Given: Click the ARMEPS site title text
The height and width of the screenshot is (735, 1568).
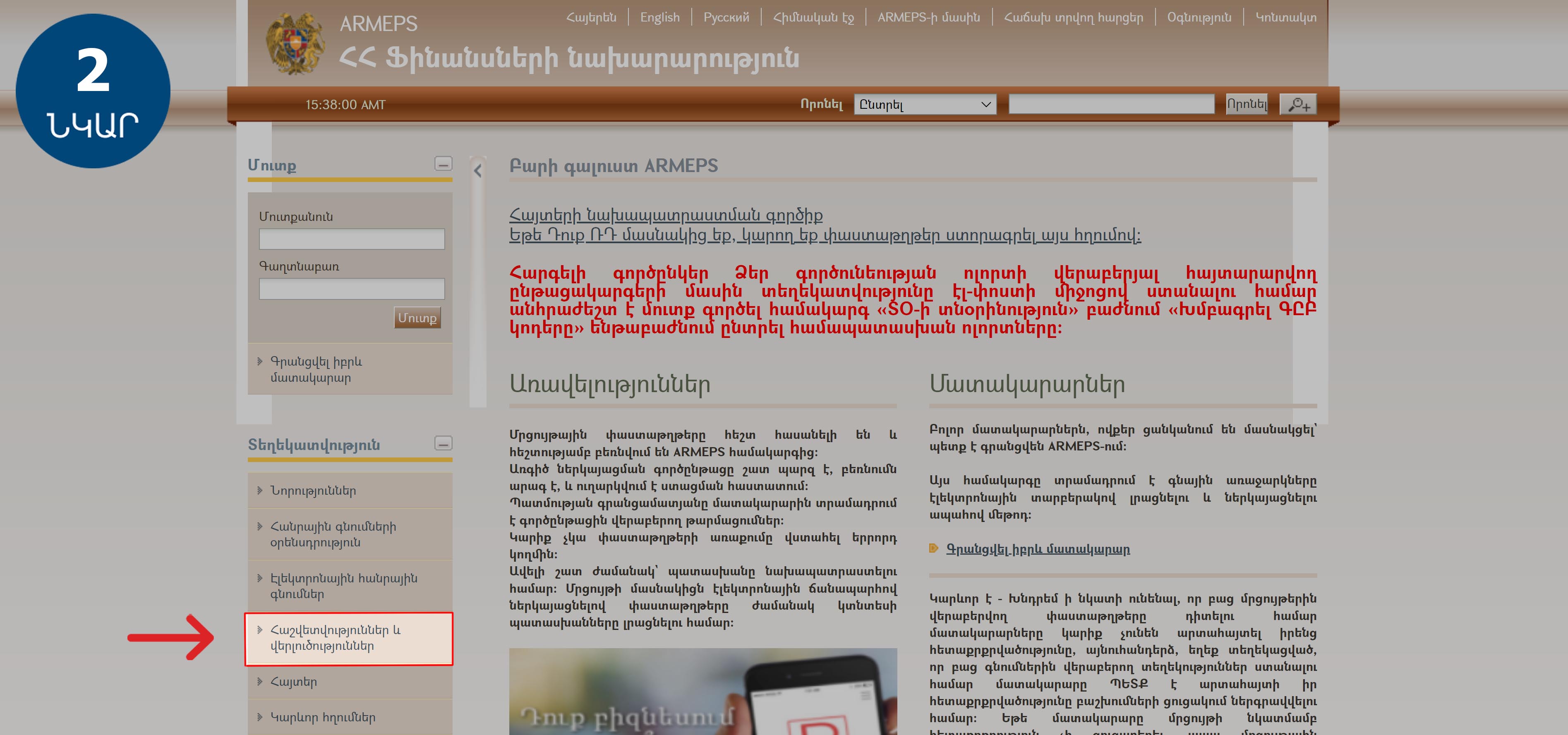Looking at the screenshot, I should (x=378, y=24).
